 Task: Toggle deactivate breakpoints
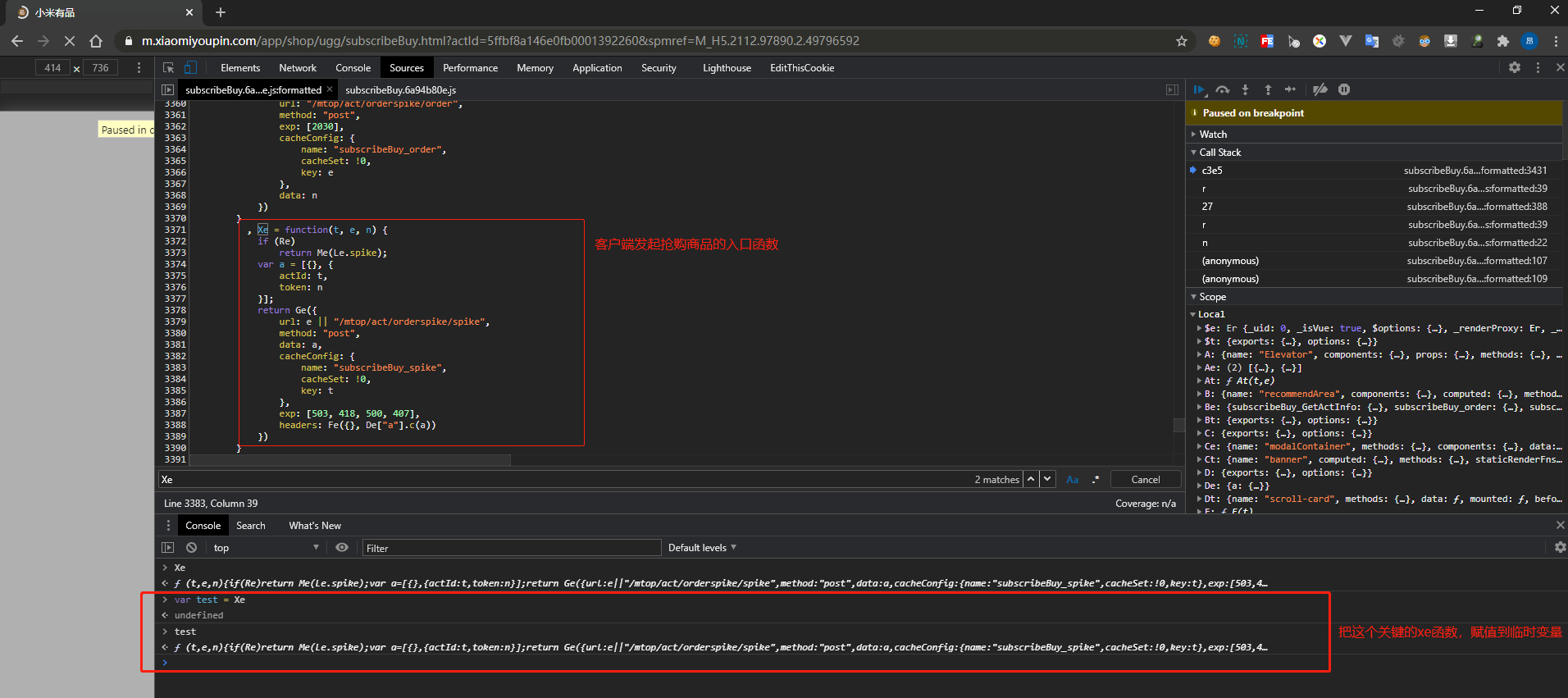tap(1320, 89)
